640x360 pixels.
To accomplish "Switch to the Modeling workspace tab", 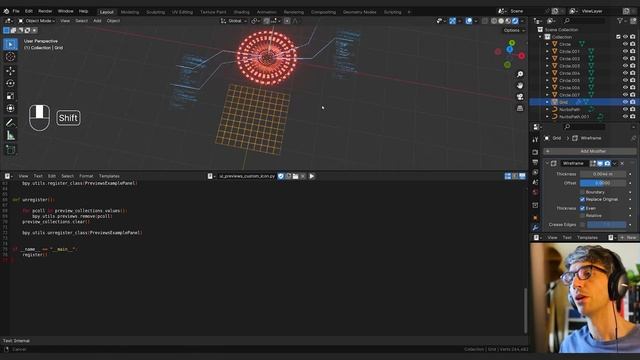I will pyautogui.click(x=130, y=12).
